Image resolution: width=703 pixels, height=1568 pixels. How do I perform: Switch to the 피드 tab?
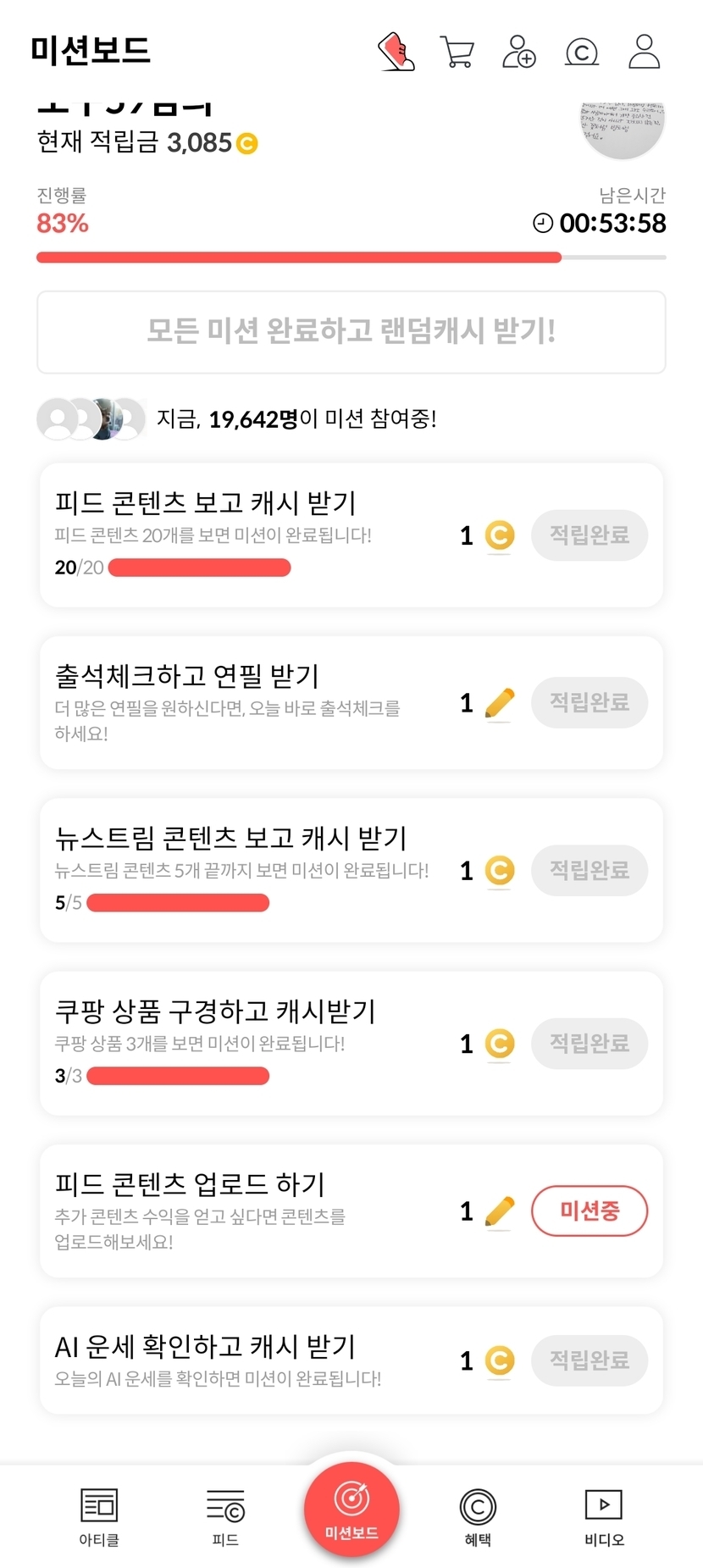coord(225,1515)
